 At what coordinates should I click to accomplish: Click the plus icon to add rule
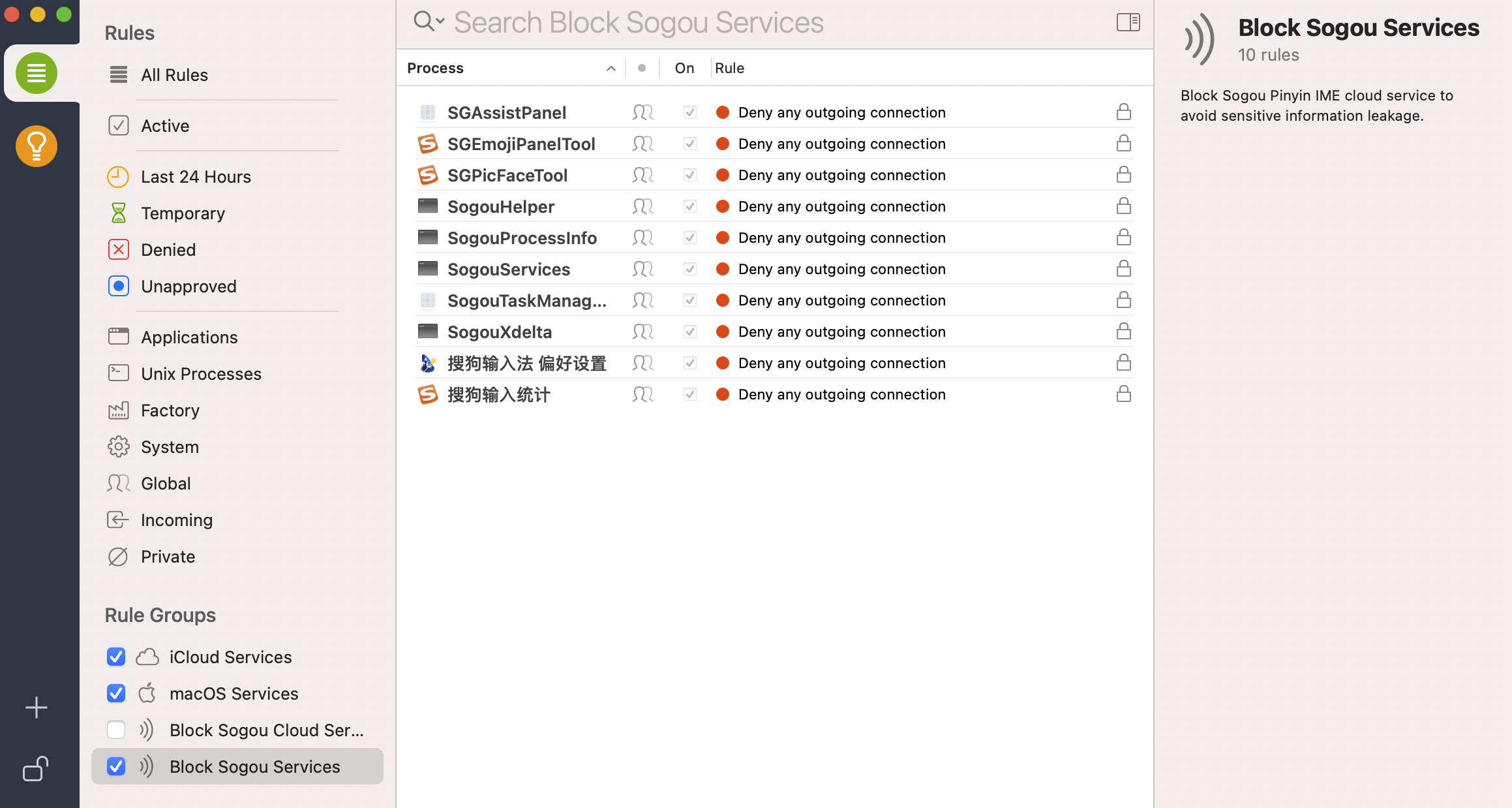coord(37,707)
